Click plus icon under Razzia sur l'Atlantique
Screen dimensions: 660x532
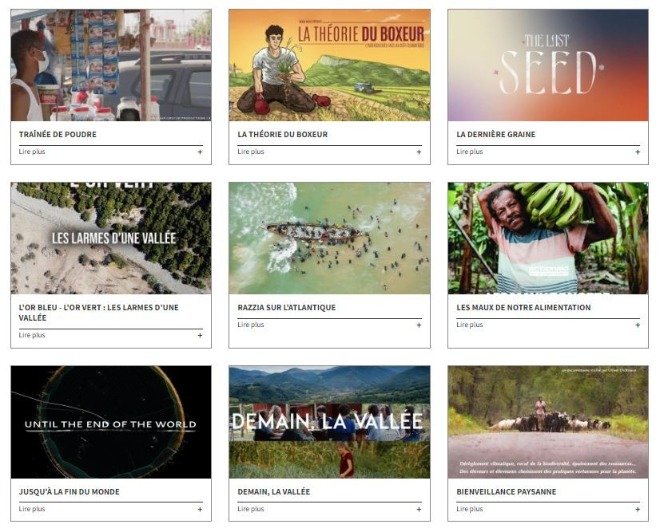(x=419, y=325)
